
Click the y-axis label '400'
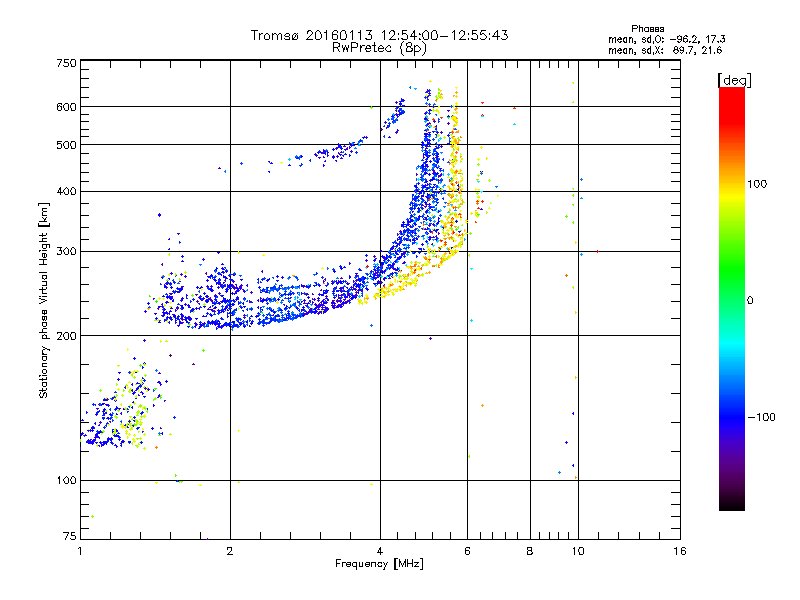coord(66,192)
